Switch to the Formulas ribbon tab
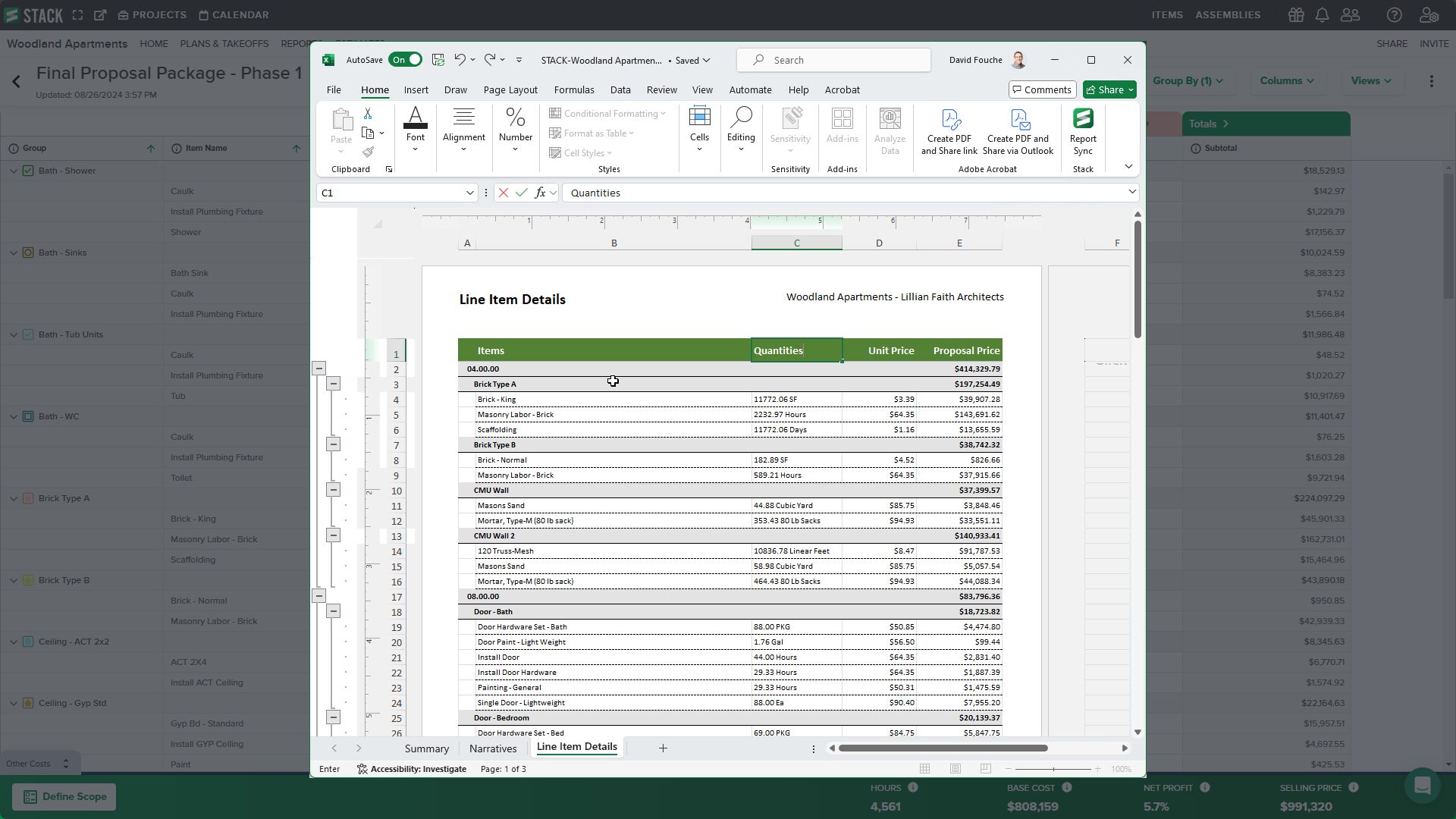This screenshot has height=819, width=1456. pyautogui.click(x=574, y=89)
